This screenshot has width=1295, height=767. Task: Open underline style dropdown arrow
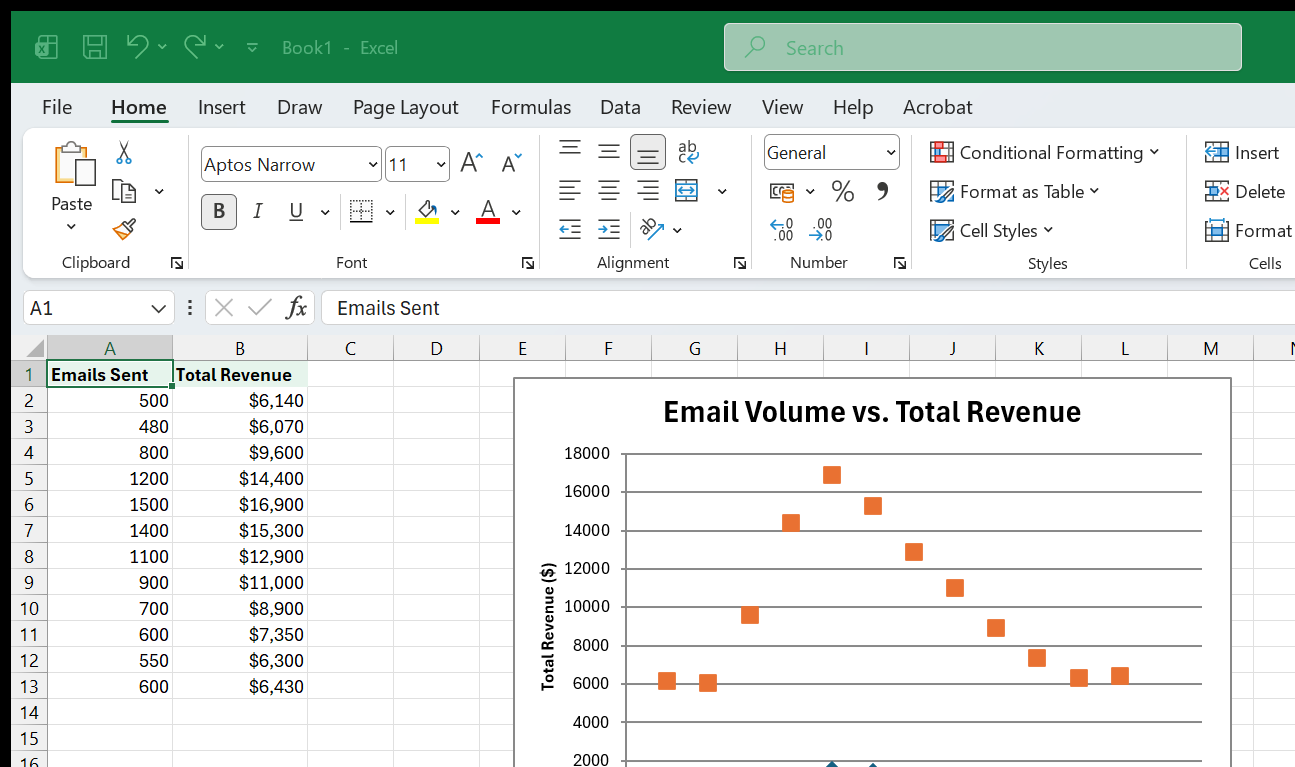click(325, 212)
